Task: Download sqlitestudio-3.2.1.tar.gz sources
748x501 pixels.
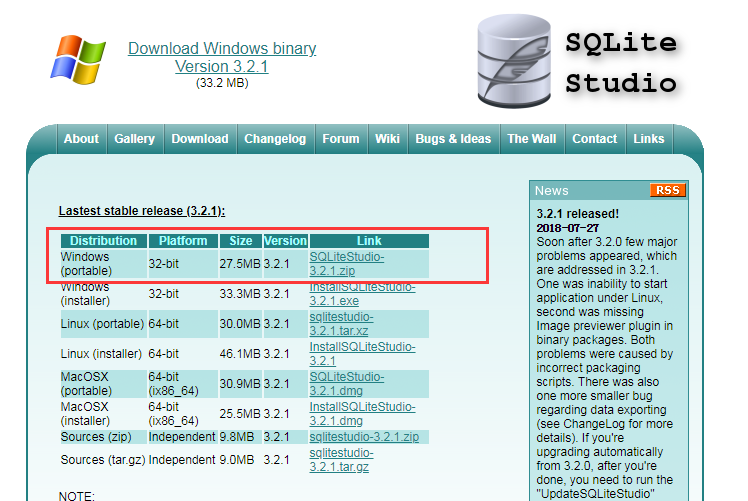Action: coord(342,459)
